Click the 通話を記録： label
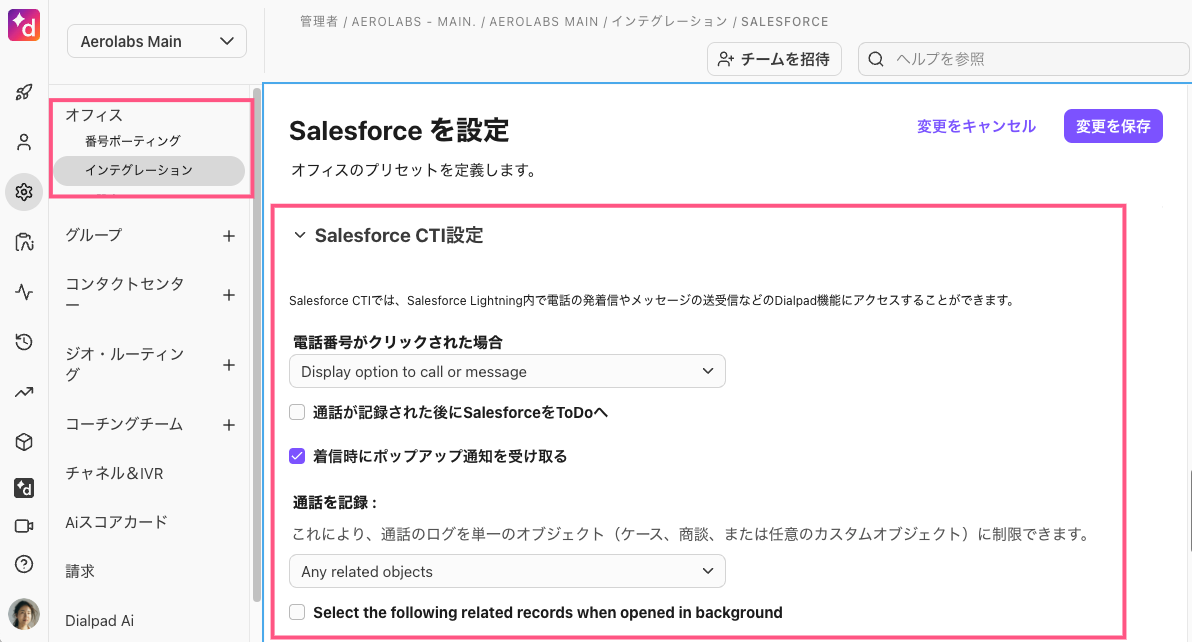Screen dimensions: 1192x642 (335, 502)
